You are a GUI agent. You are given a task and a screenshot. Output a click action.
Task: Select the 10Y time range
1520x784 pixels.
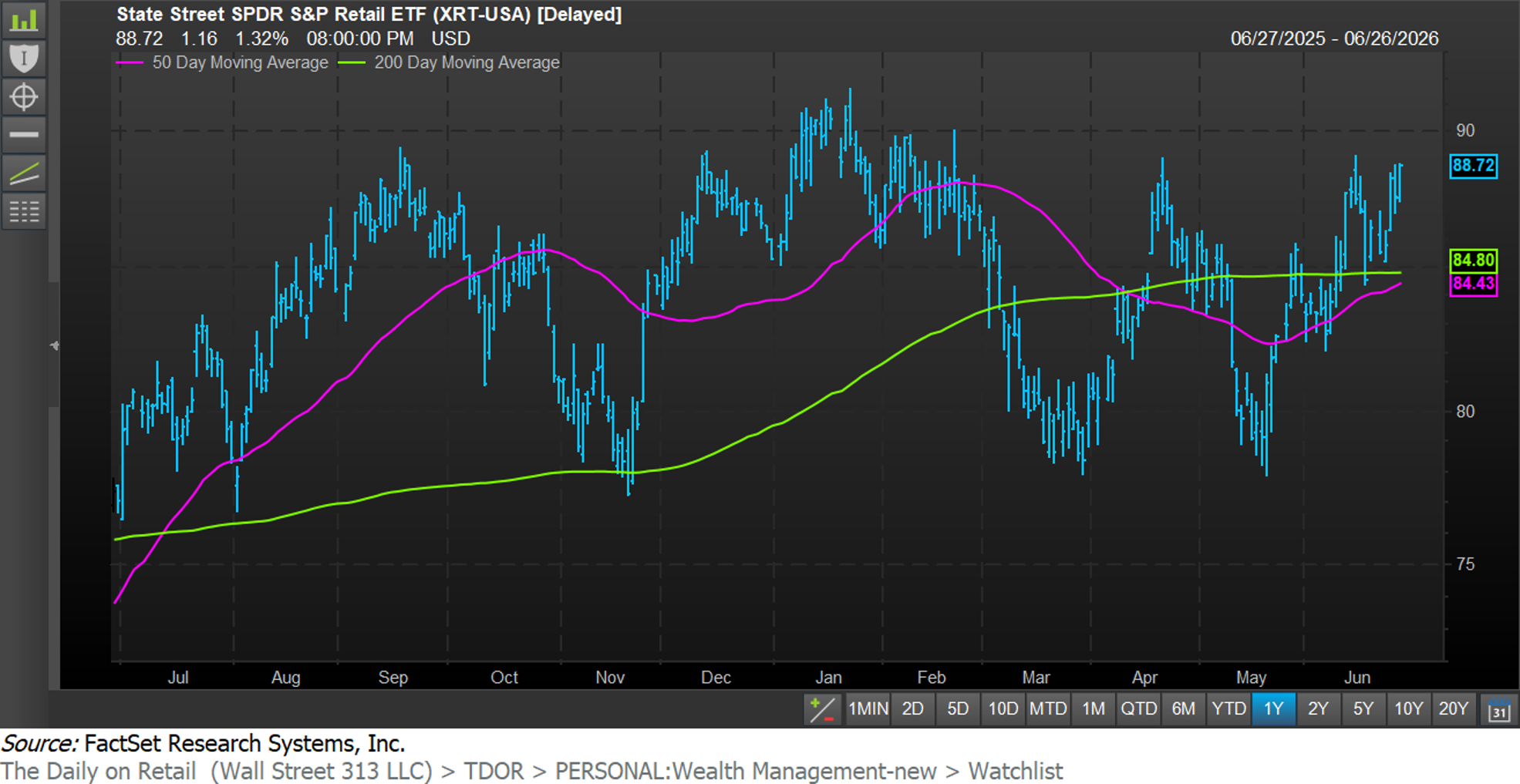tap(1408, 709)
